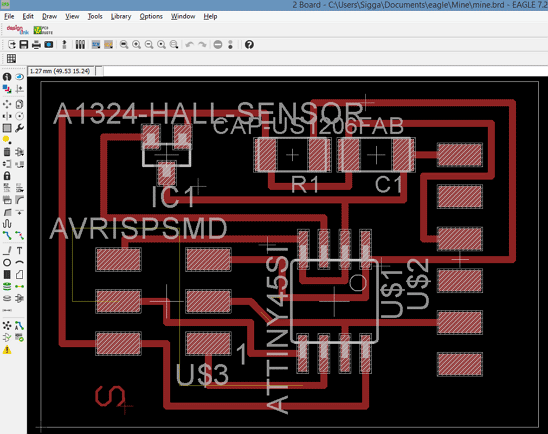Click the Zoom out icon
Screen dimensions: 548x434
pos(149,45)
